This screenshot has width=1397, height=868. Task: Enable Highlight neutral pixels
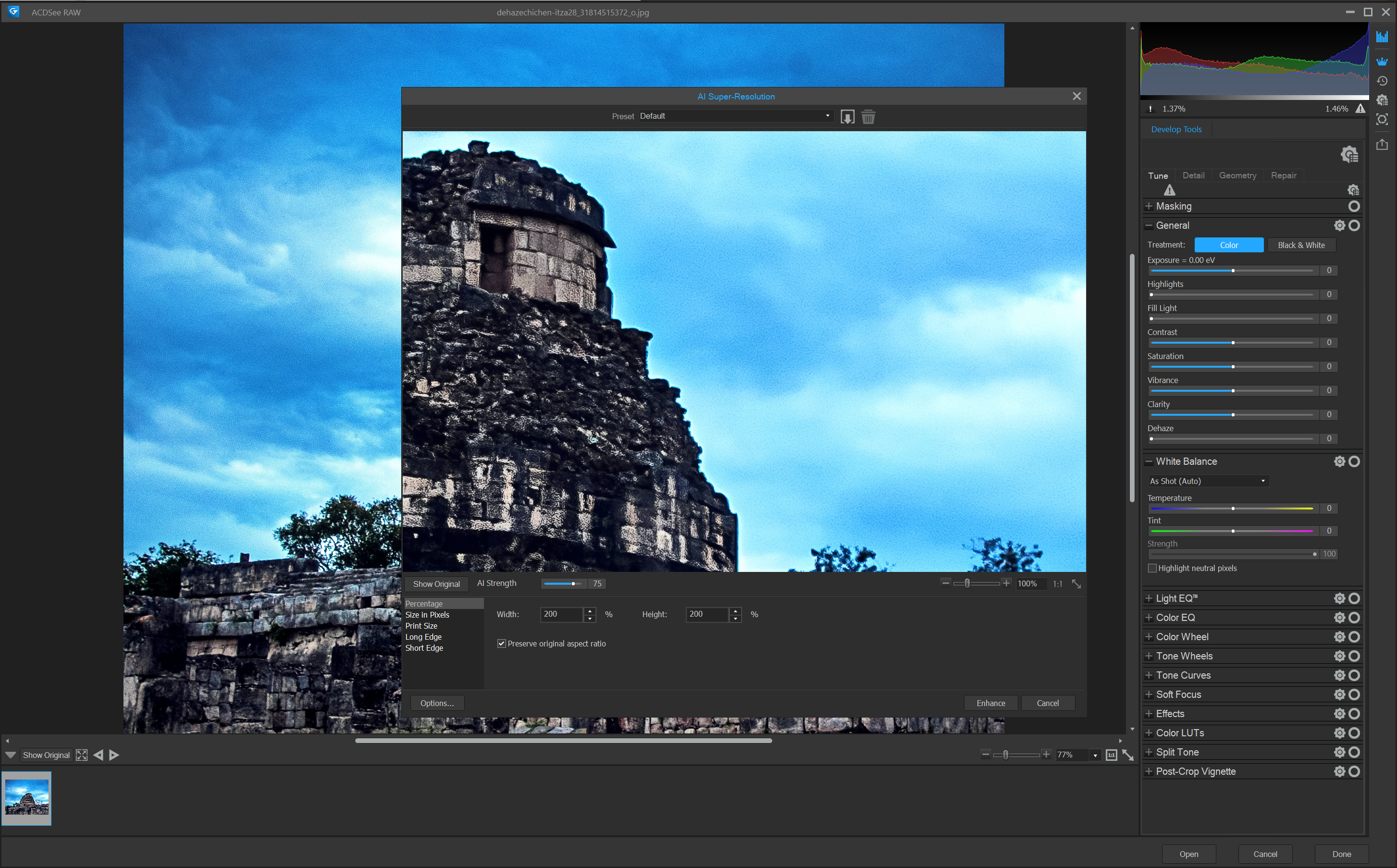1152,568
